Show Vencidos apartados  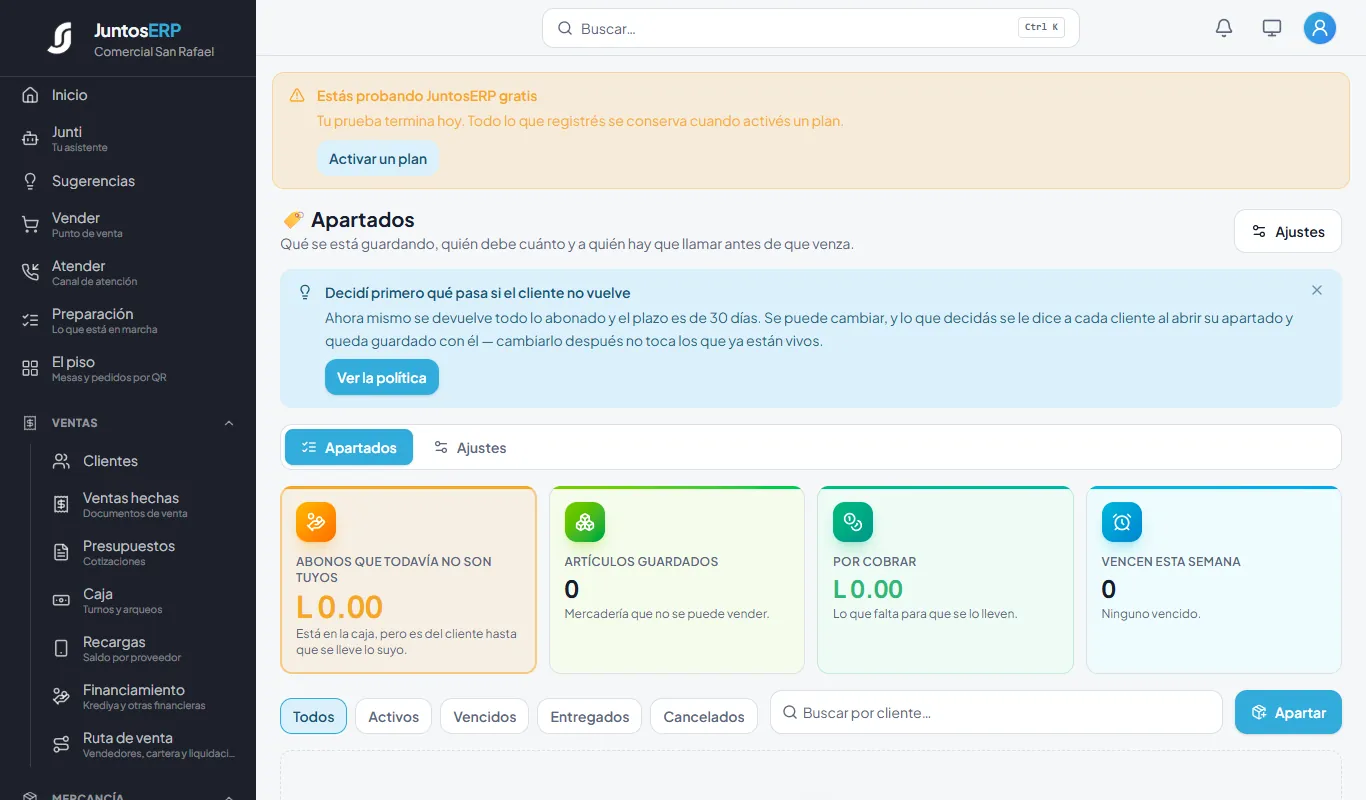[x=485, y=716]
